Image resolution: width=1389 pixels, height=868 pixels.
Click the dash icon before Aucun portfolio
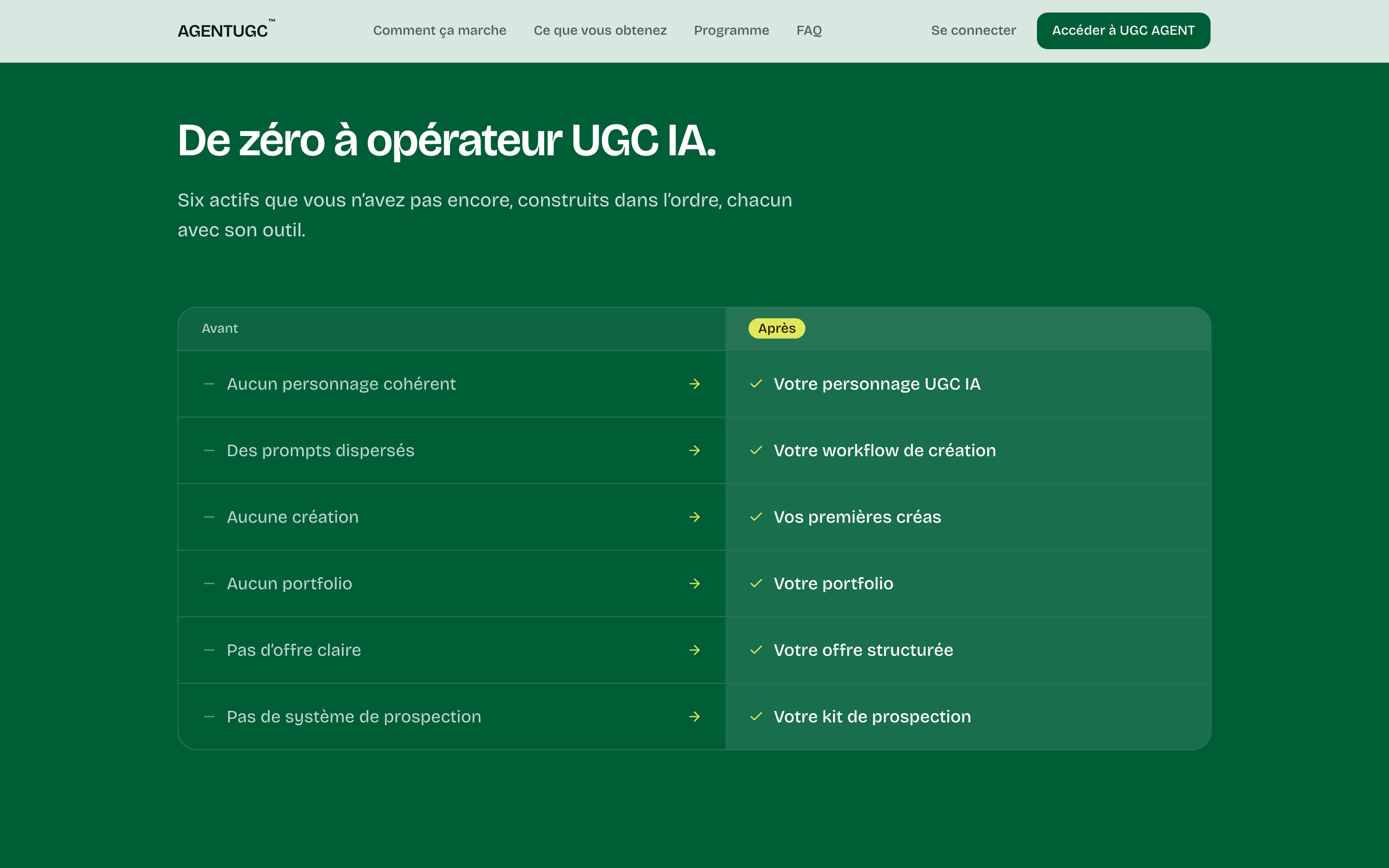[x=209, y=583]
